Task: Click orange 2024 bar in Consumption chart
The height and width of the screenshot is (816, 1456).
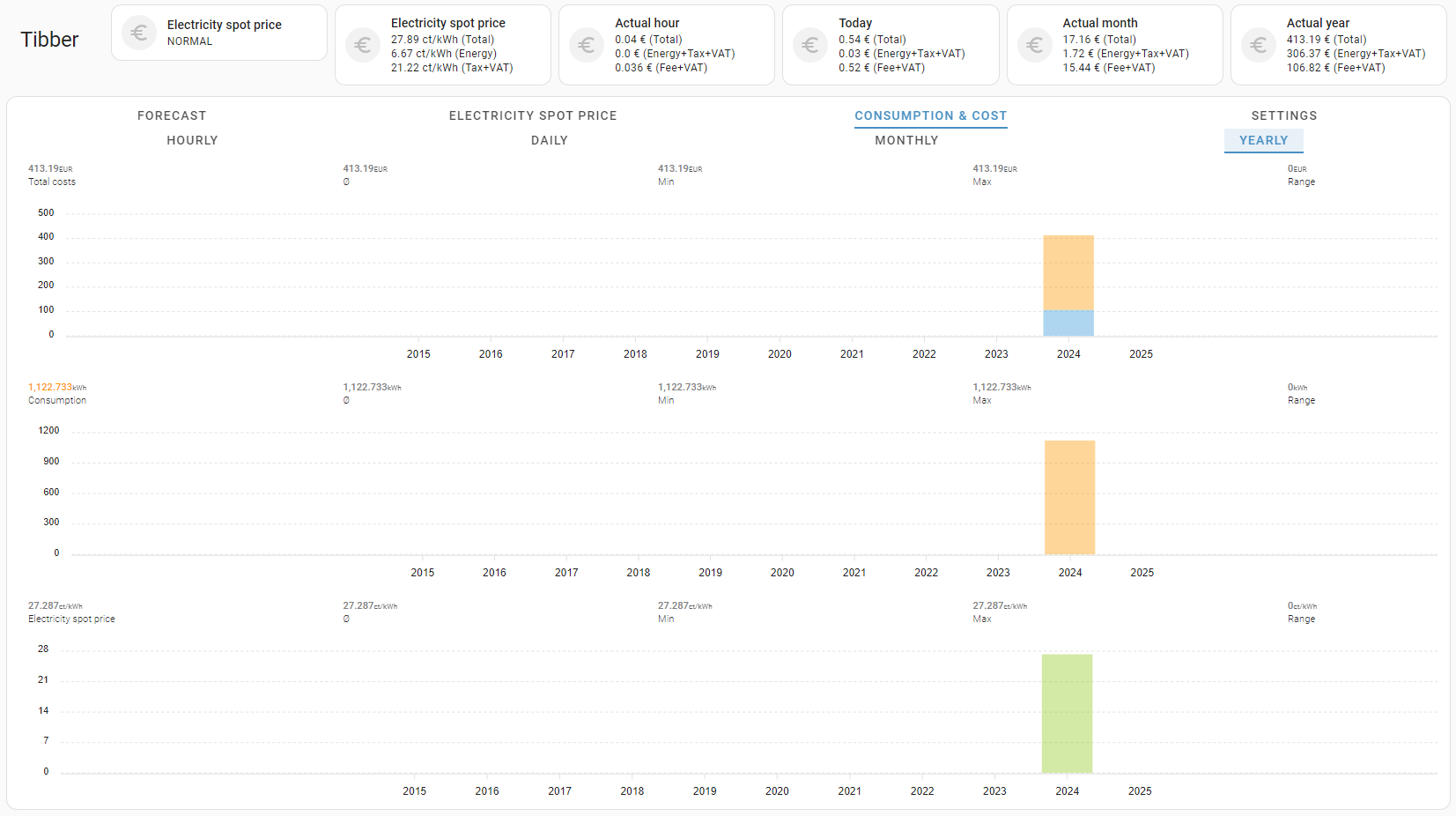Action: tap(1070, 498)
